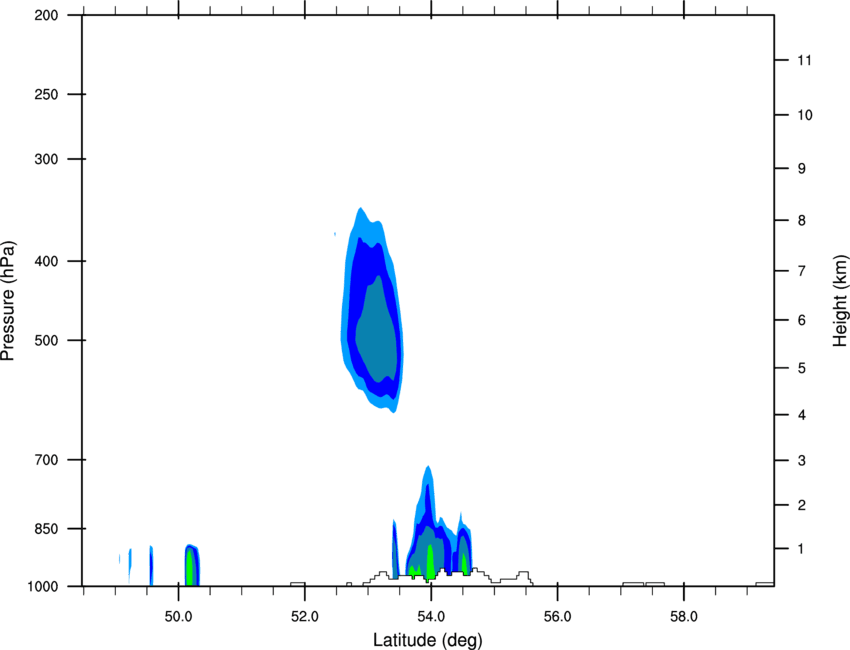Image resolution: width=850 pixels, height=650 pixels.
Task: Pick the 10 km height tick label
Action: pyautogui.click(x=804, y=115)
